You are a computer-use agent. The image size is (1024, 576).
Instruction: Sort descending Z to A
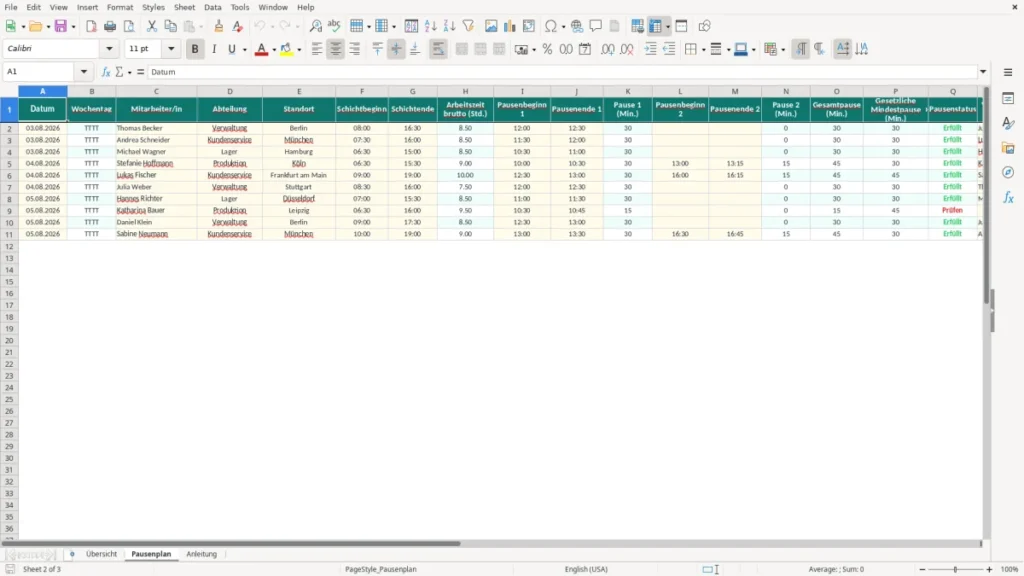[x=449, y=26]
